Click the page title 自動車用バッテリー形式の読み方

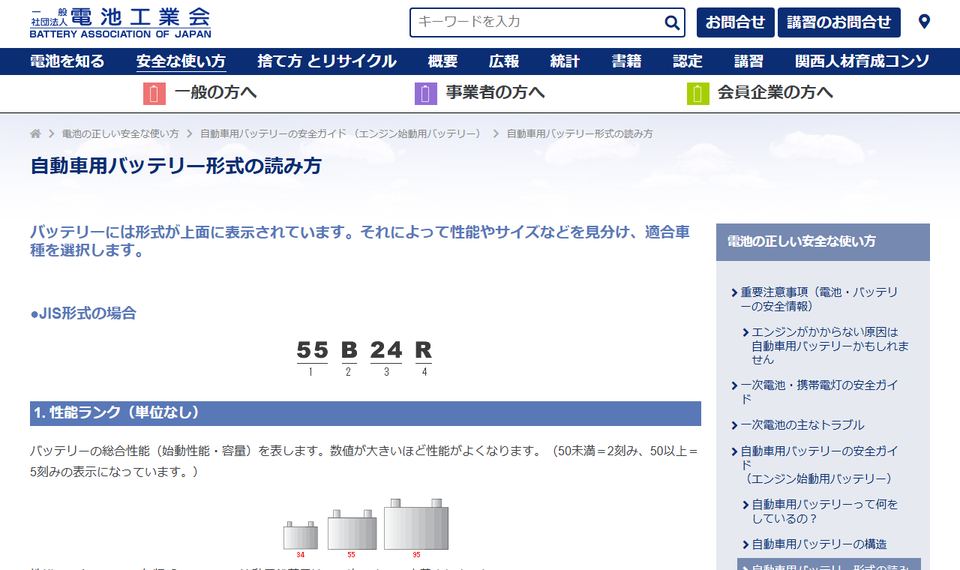pyautogui.click(x=176, y=166)
